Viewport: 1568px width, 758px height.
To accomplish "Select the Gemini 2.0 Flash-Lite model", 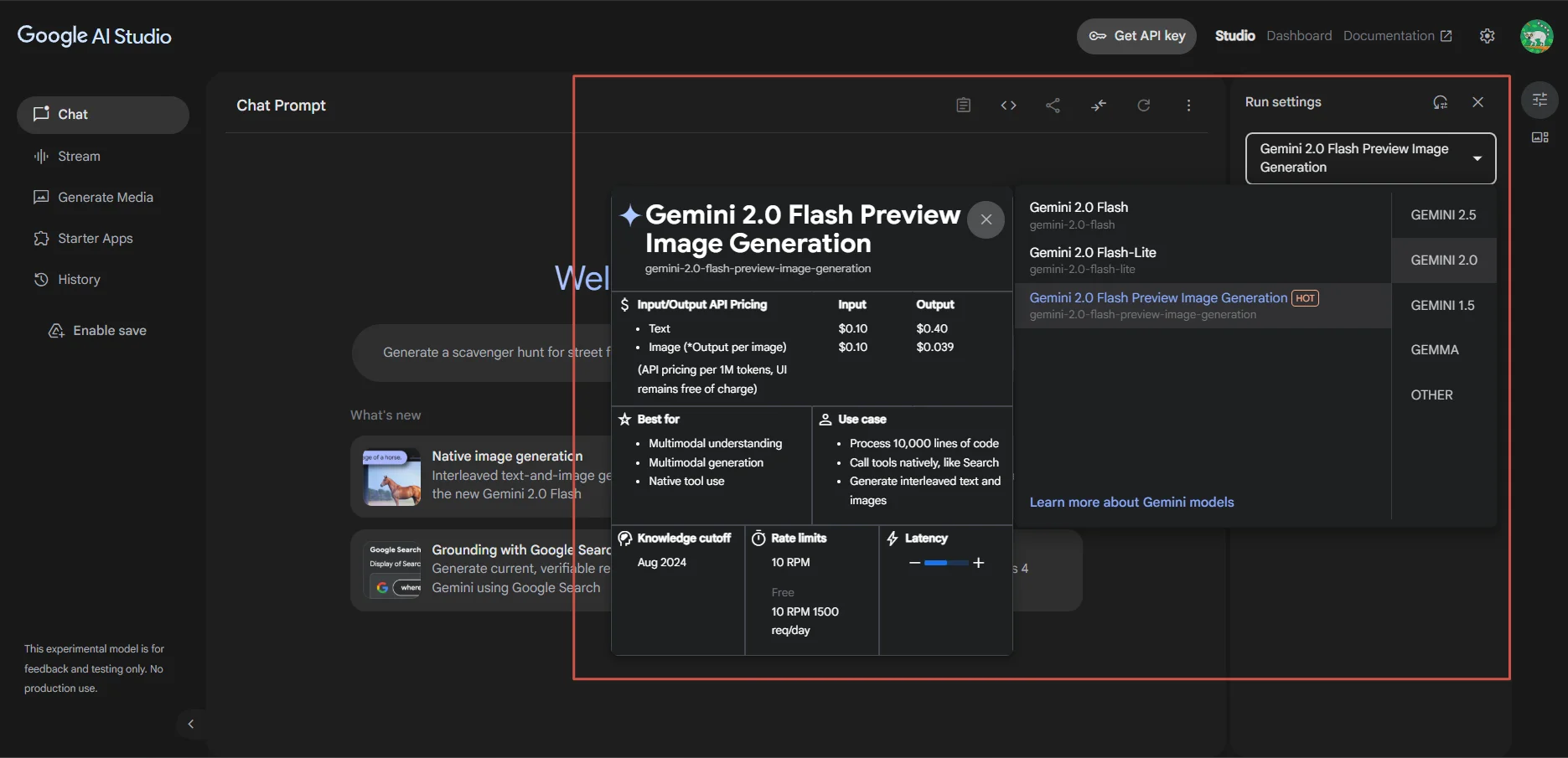I will tap(1203, 260).
